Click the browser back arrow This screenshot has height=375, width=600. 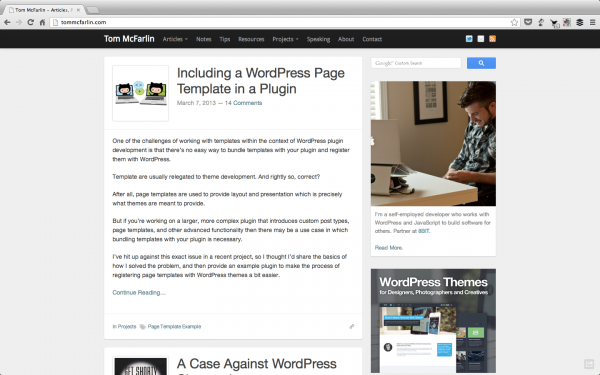click(7, 23)
